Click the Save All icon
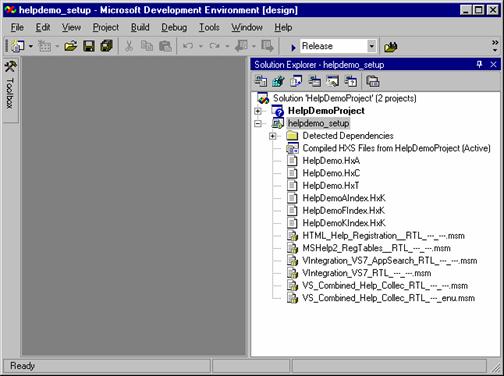The height and width of the screenshot is (376, 504). click(x=107, y=46)
